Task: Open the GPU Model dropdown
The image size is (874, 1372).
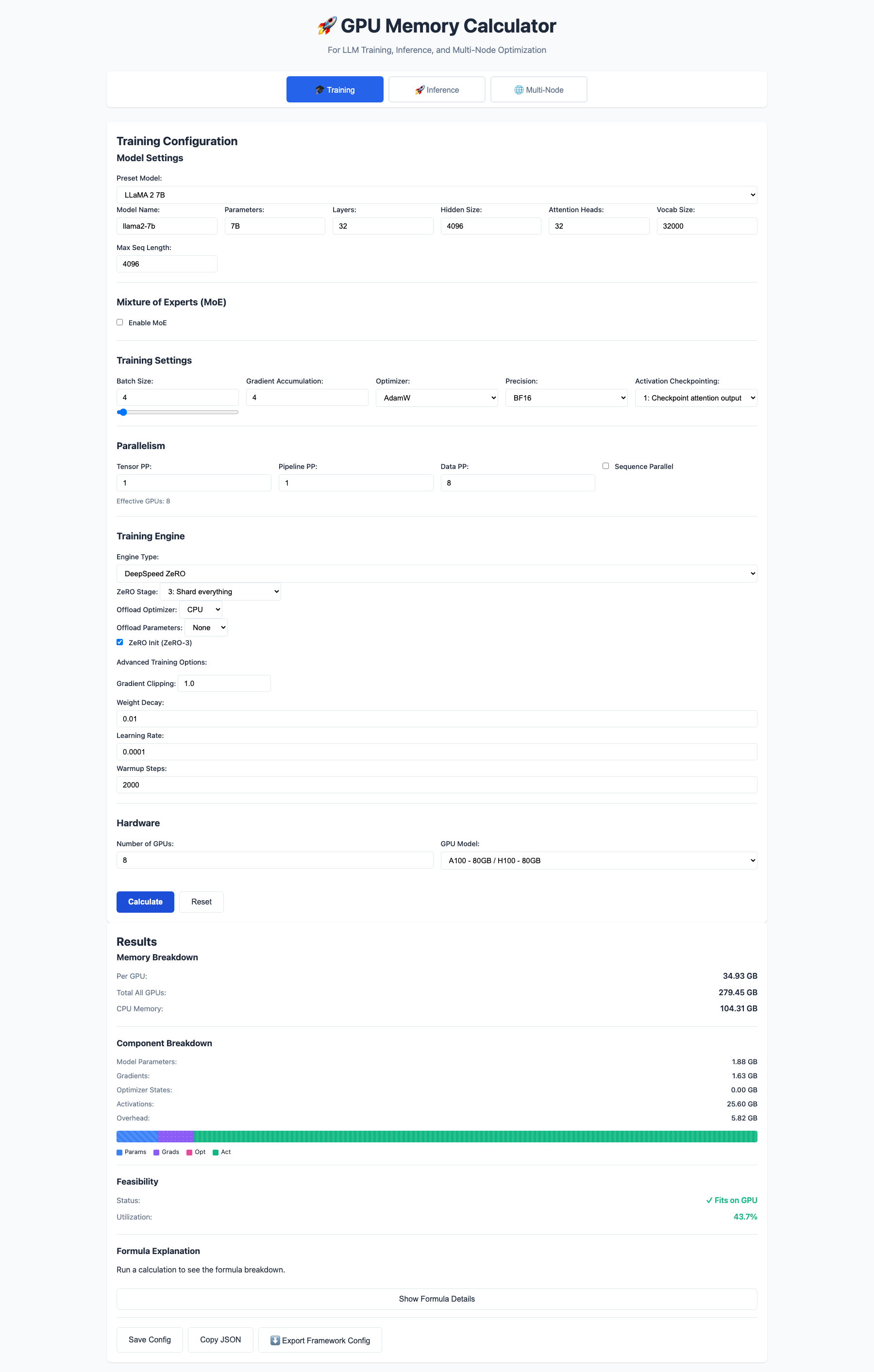Action: pos(598,860)
